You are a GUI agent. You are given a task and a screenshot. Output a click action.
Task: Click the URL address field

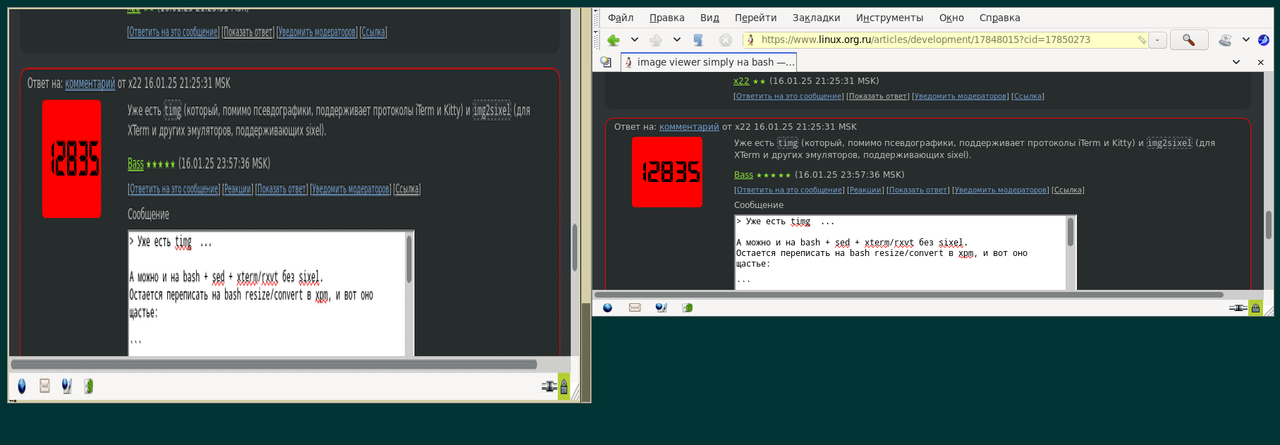pyautogui.click(x=946, y=40)
